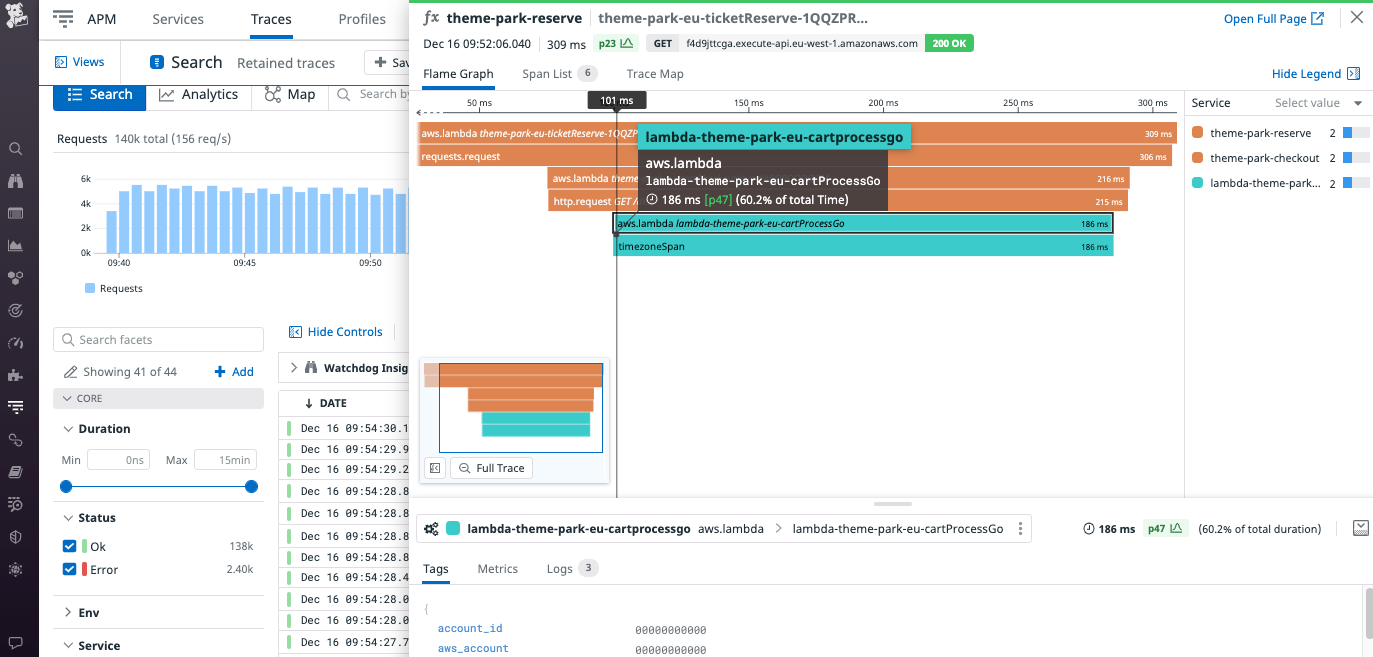Open the three-dot menu next to cartProcessGo resource
Viewport: 1373px width, 657px height.
click(x=1018, y=528)
